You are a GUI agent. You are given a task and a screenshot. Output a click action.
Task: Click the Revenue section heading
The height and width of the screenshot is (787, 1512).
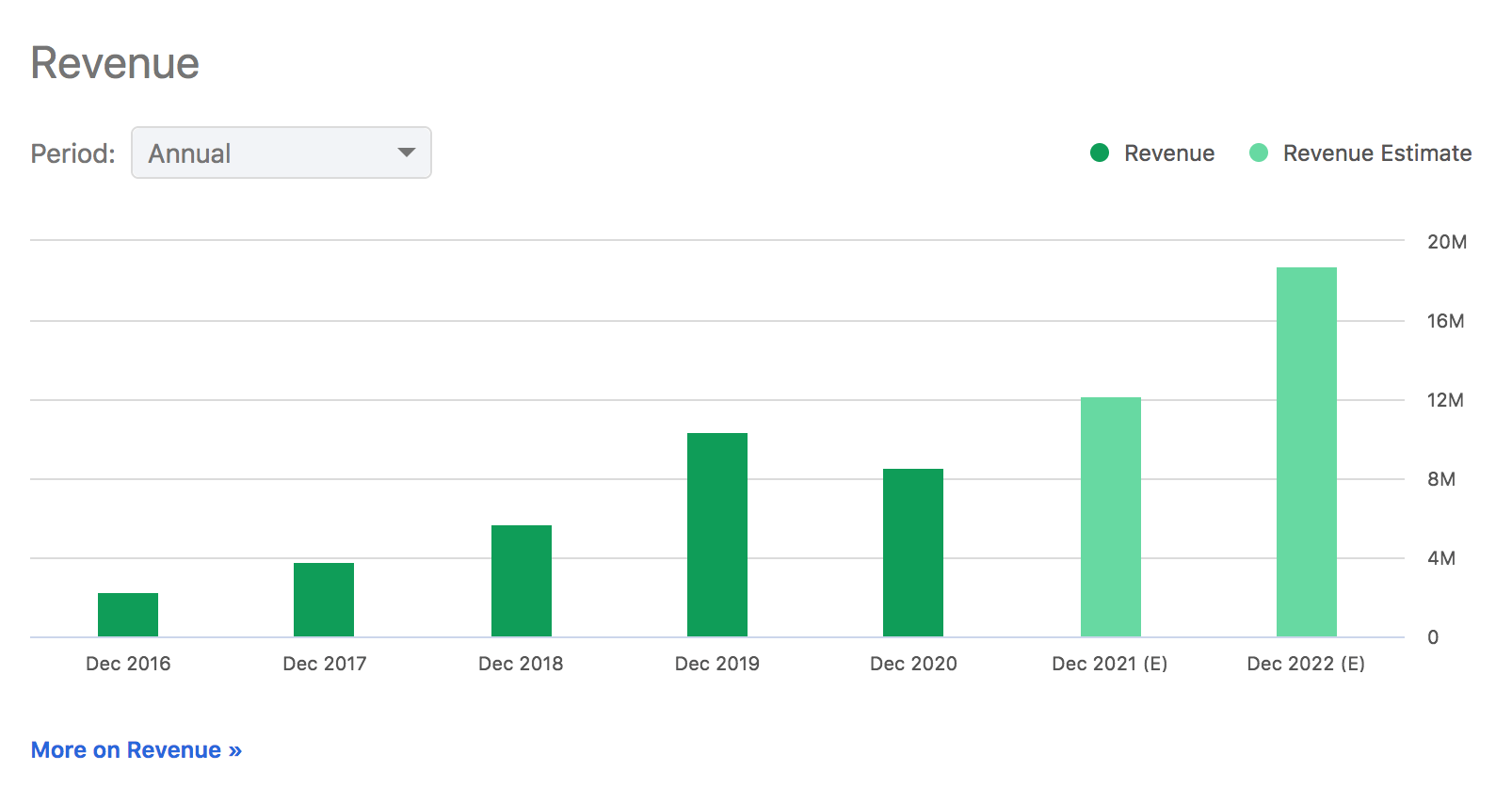(115, 64)
